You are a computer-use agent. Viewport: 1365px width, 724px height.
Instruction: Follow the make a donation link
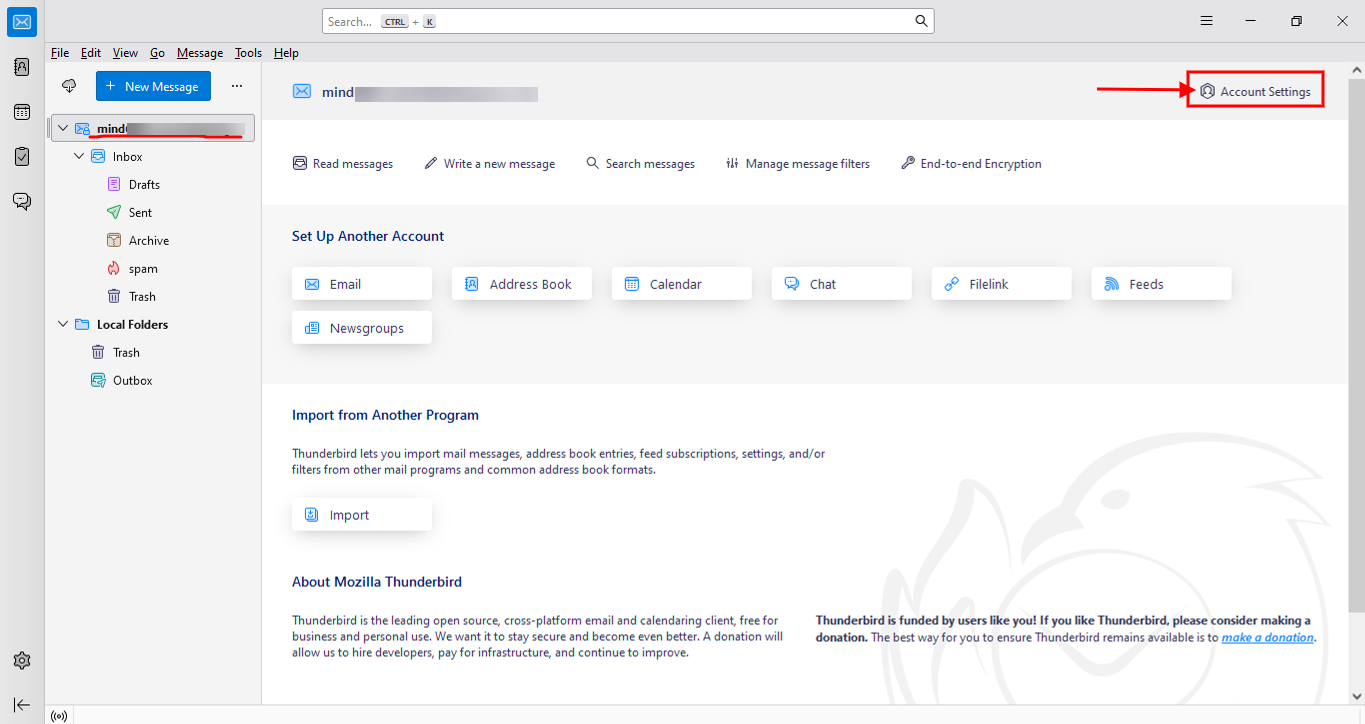coord(1268,637)
